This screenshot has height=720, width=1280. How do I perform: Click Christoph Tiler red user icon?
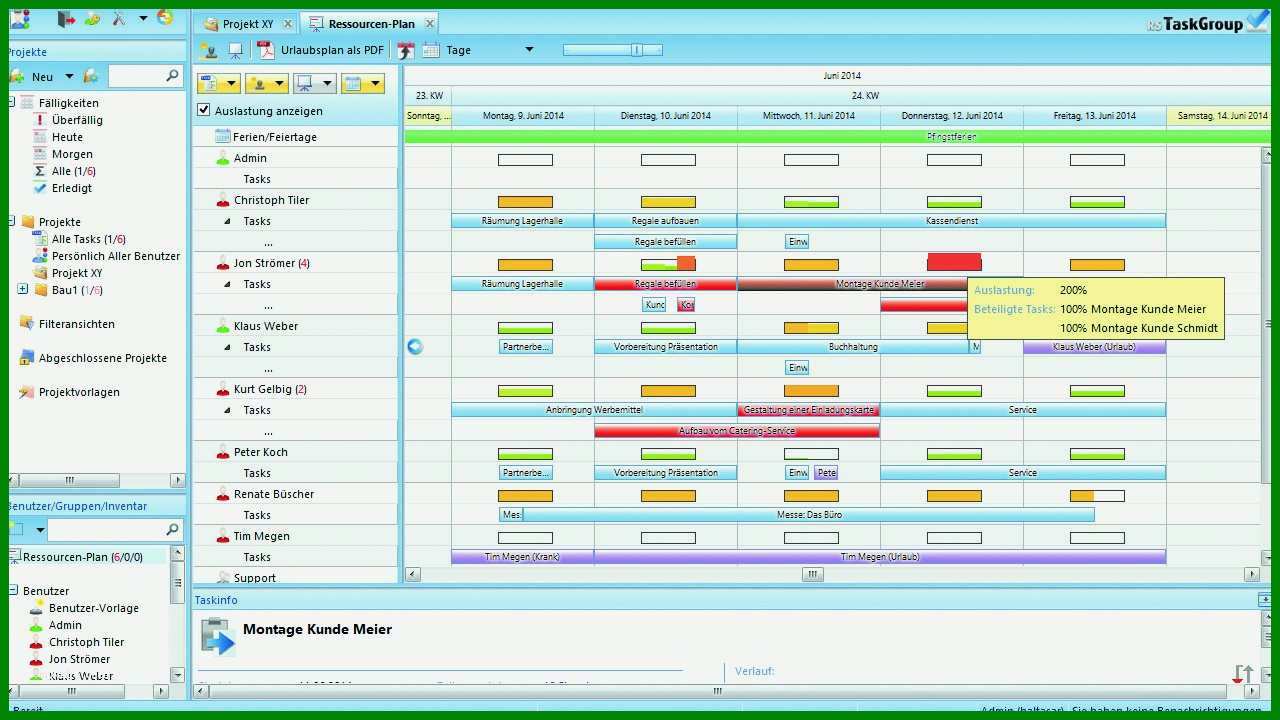point(223,200)
